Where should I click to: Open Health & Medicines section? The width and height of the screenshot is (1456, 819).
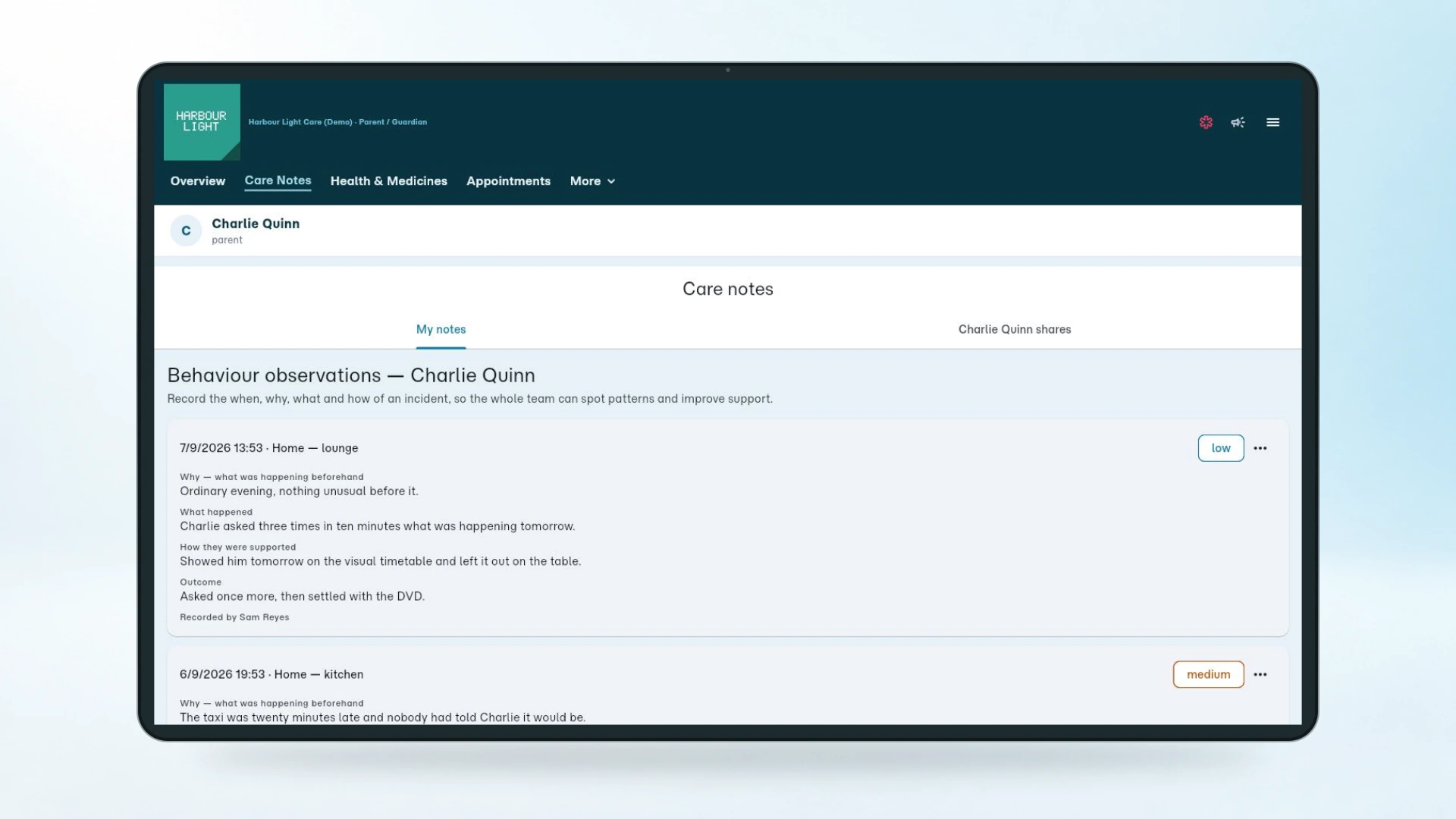[388, 181]
